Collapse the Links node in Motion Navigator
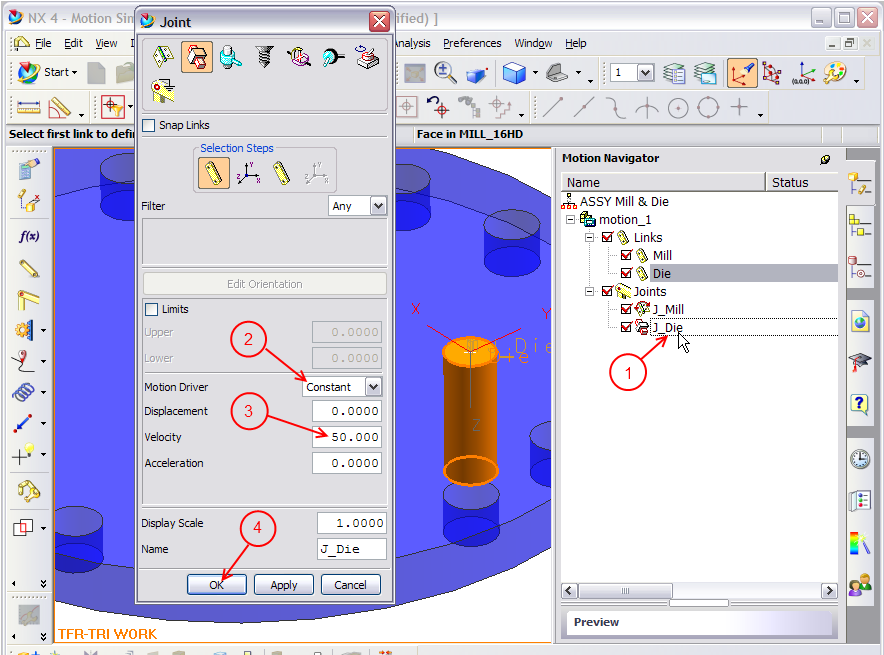Screen dimensions: 884x655 (590, 237)
